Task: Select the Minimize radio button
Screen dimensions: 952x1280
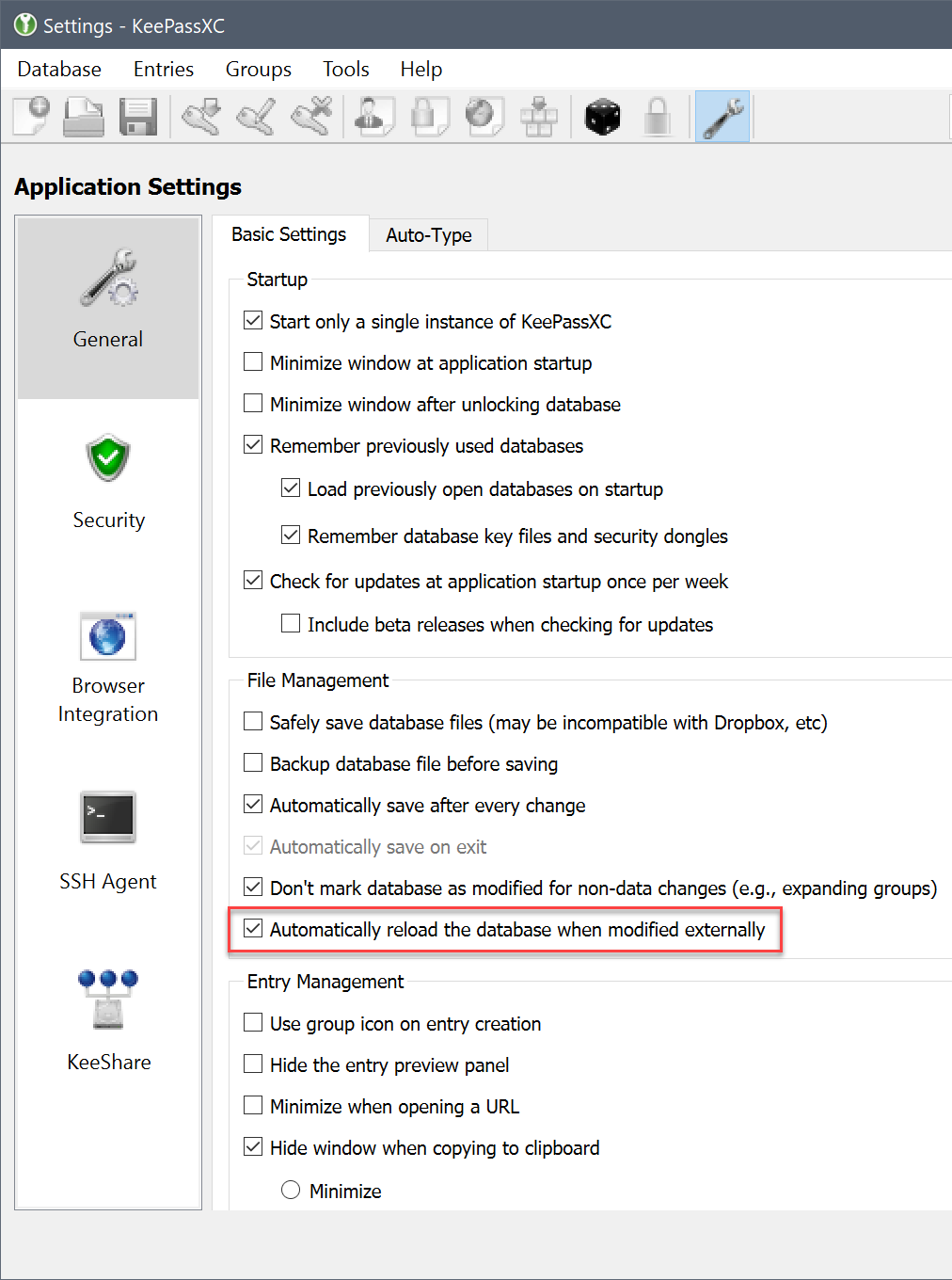Action: click(x=290, y=1189)
